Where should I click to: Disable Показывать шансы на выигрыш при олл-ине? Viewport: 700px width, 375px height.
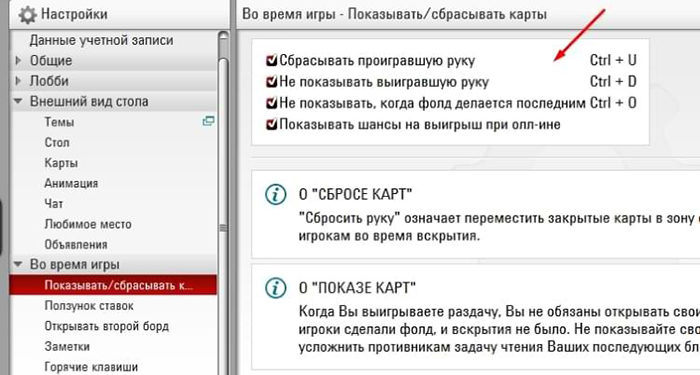pos(271,124)
